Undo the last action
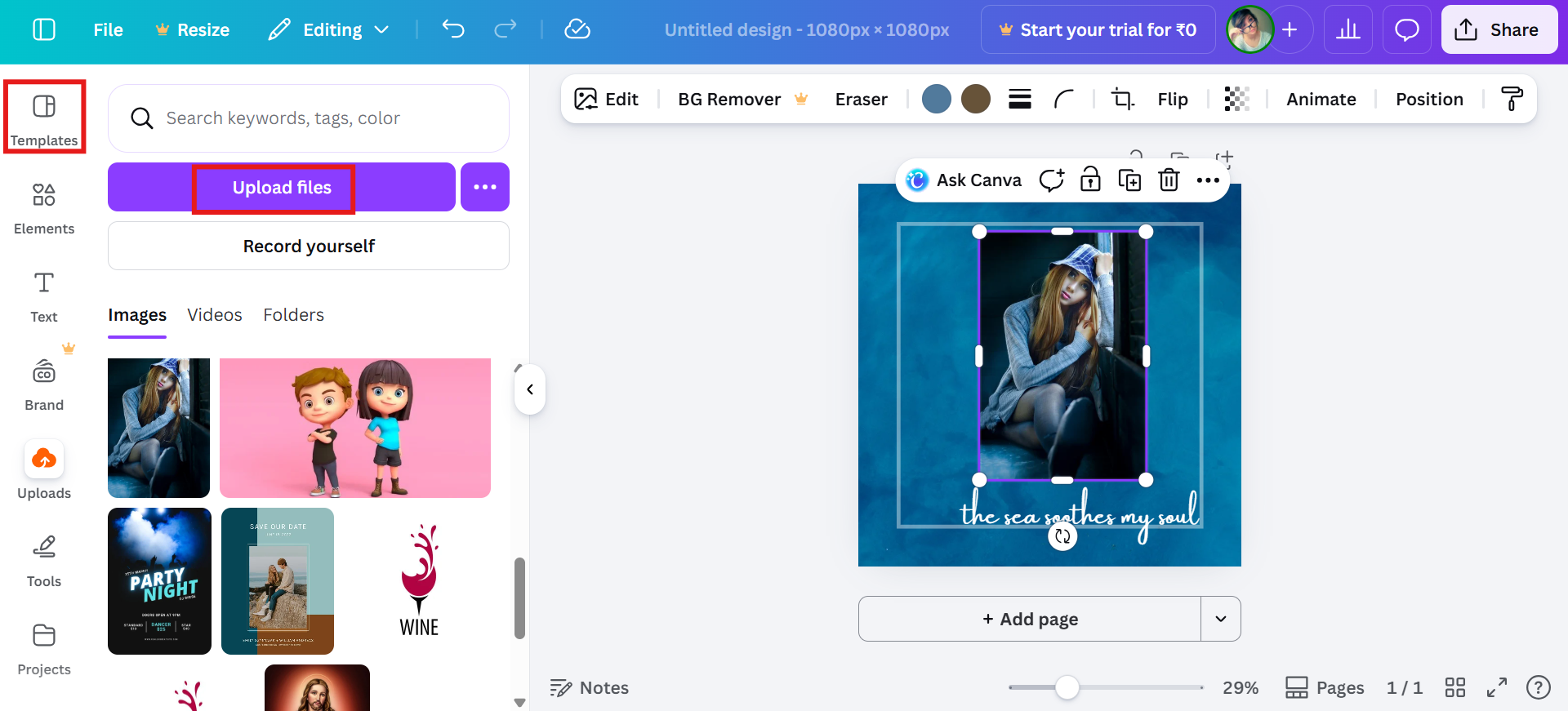This screenshot has height=711, width=1568. [x=453, y=30]
